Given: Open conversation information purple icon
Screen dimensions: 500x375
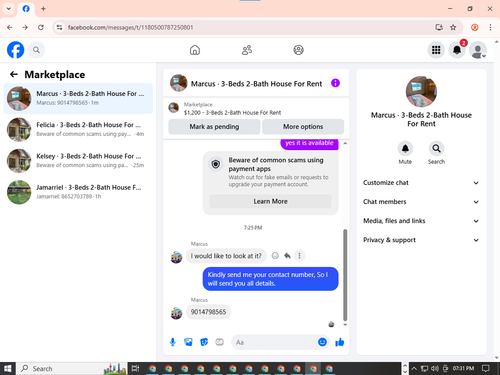Looking at the screenshot, I should click(x=335, y=83).
